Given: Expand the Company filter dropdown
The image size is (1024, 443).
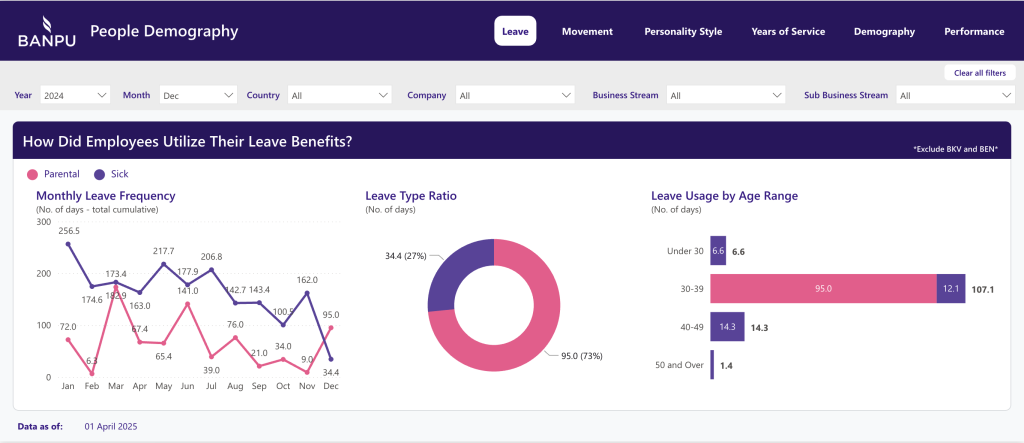Looking at the screenshot, I should coord(515,95).
